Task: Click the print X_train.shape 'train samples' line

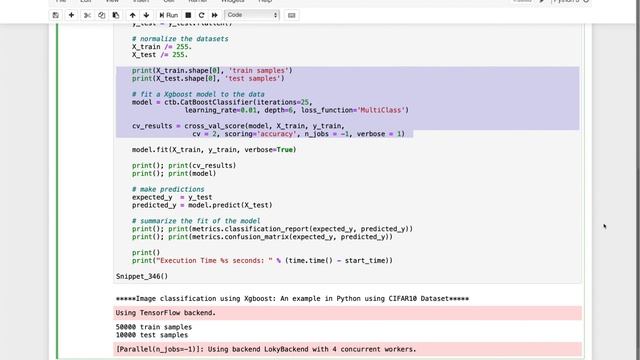Action: point(212,71)
